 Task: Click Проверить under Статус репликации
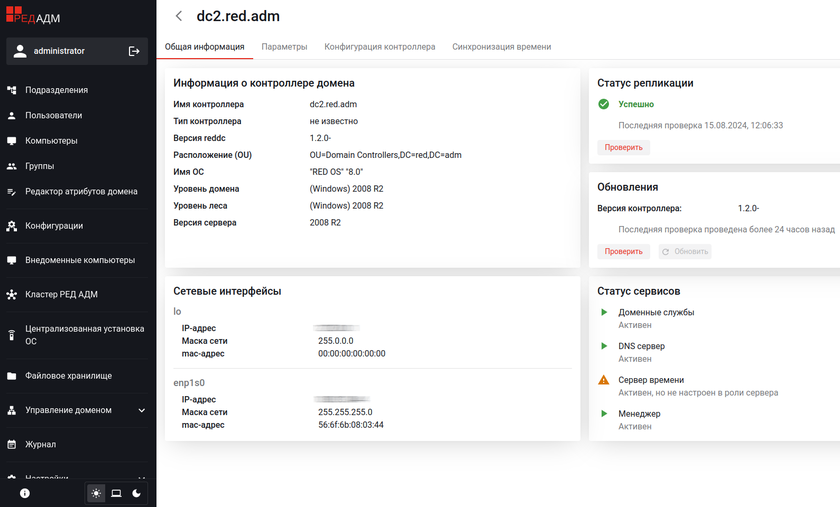(x=623, y=147)
